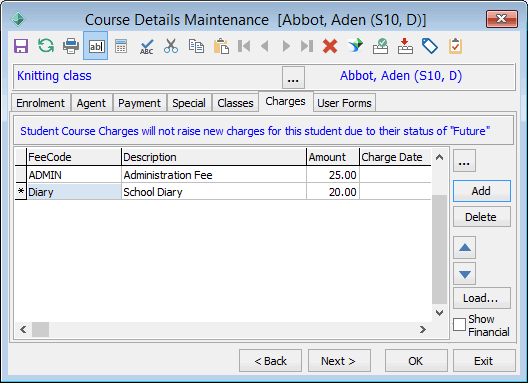Click the asterisk row selector for Diary
Viewport: 528px width, 383px height.
tap(21, 192)
